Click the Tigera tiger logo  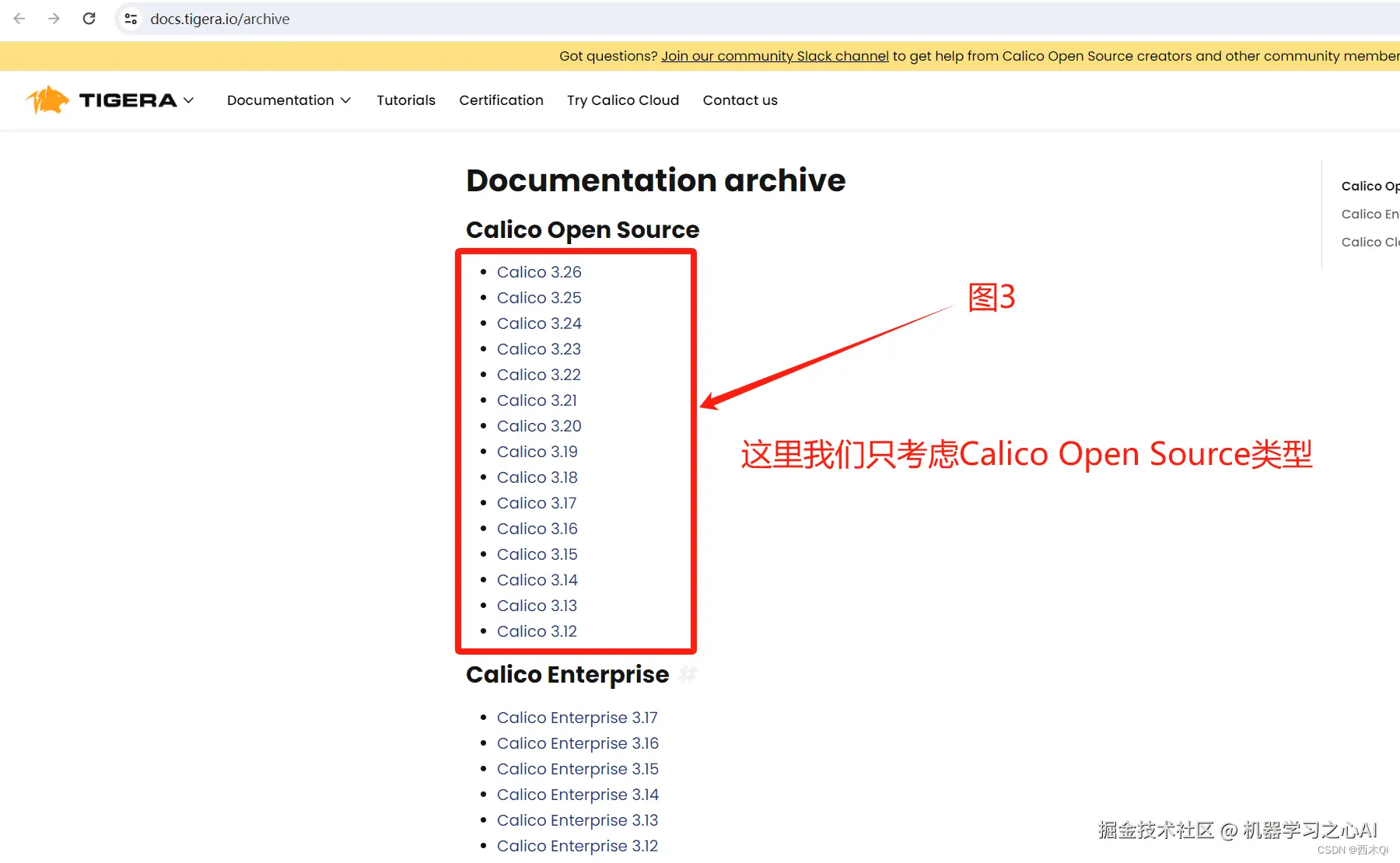coord(47,100)
